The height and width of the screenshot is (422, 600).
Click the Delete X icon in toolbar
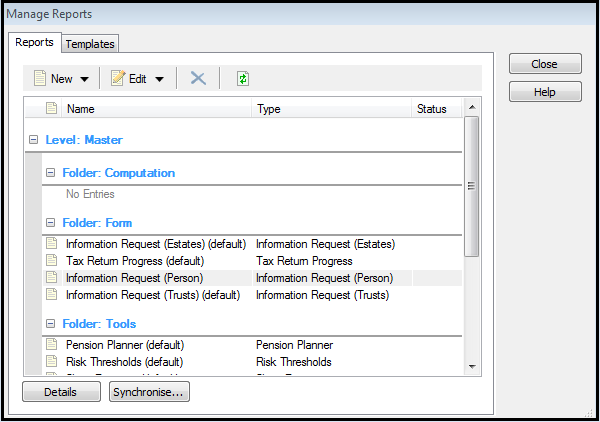[198, 79]
